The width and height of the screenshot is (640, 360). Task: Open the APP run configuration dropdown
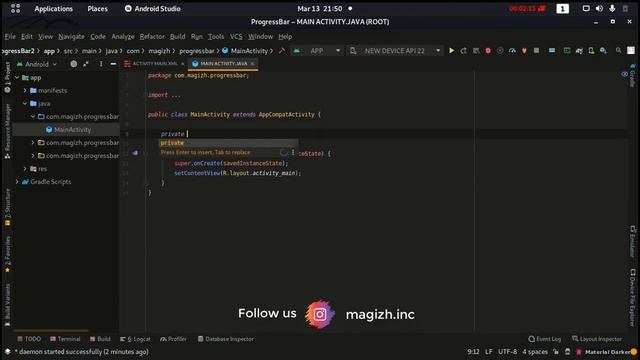[x=317, y=51]
